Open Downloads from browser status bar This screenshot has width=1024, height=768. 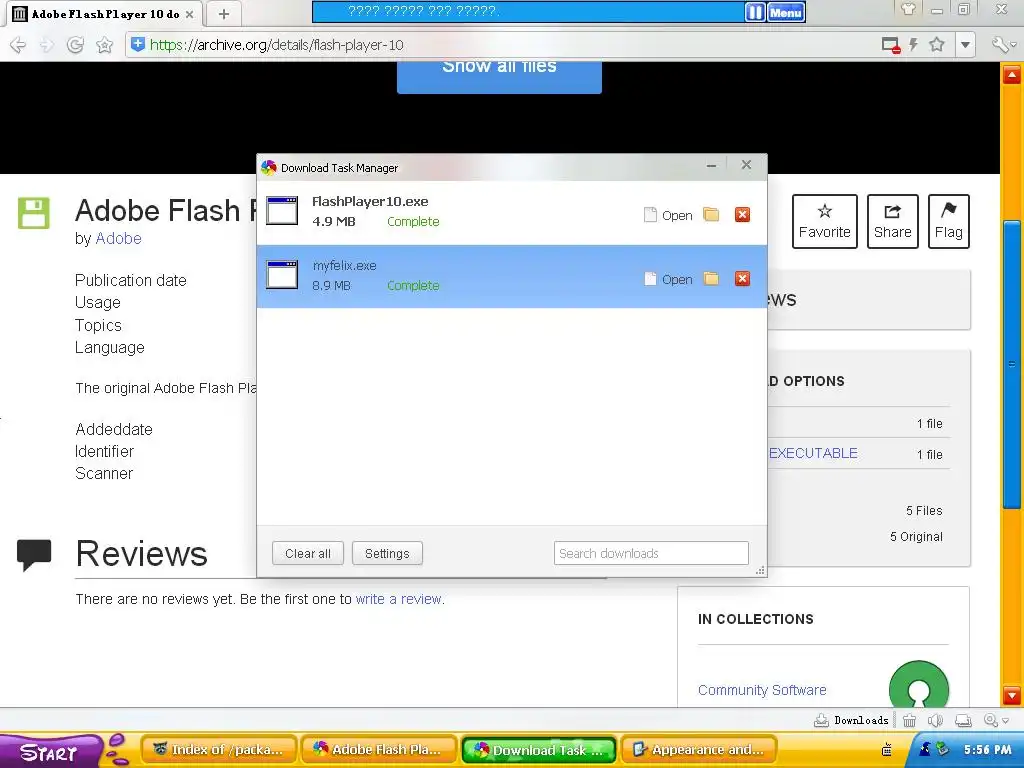(x=852, y=720)
